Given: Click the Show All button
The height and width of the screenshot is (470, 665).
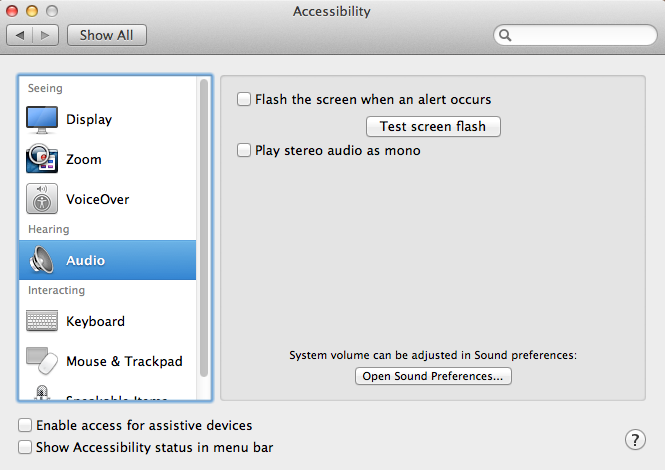Looking at the screenshot, I should [106, 35].
